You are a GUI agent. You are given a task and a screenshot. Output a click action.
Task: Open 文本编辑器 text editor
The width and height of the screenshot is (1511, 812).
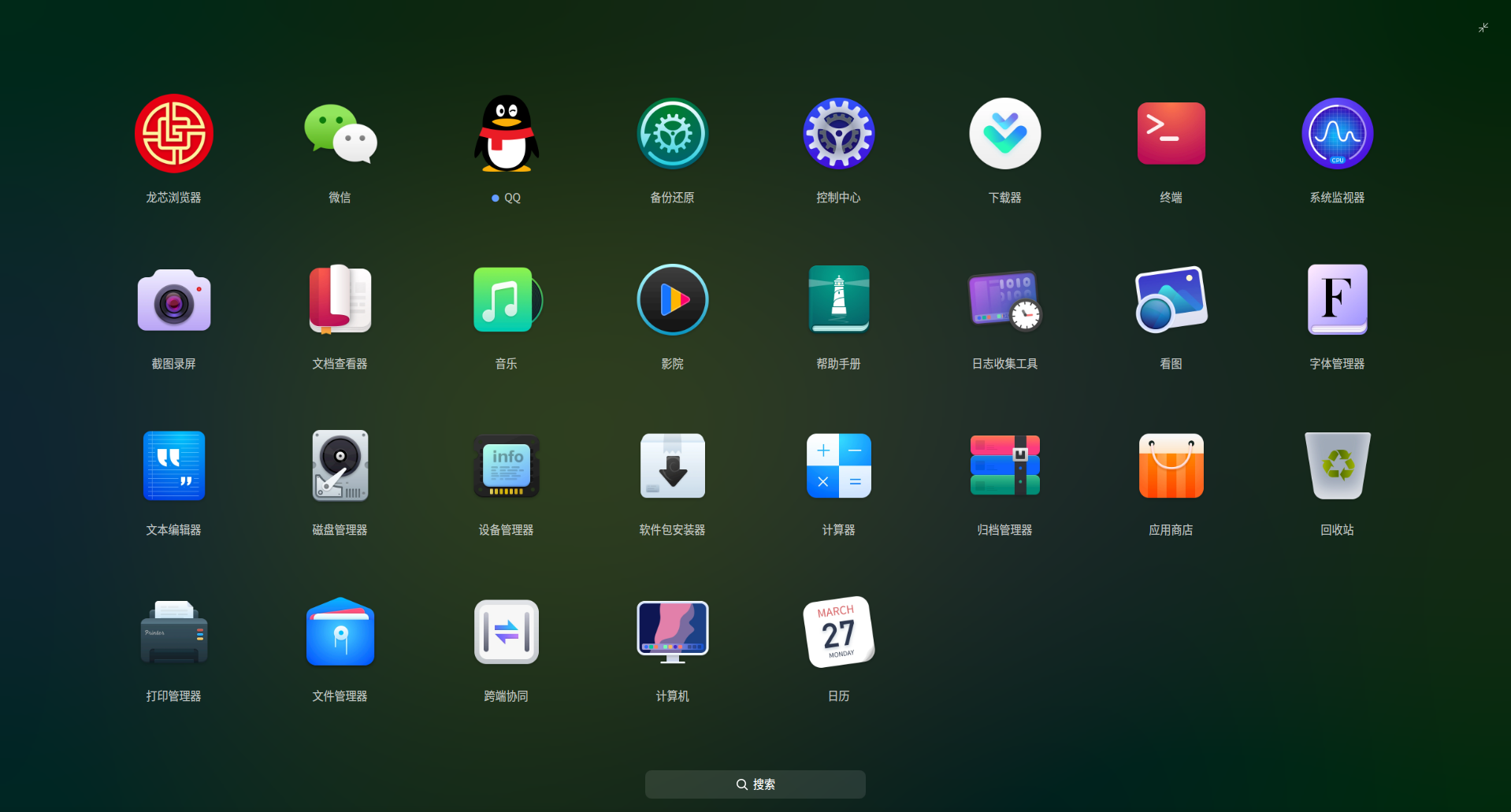[174, 466]
